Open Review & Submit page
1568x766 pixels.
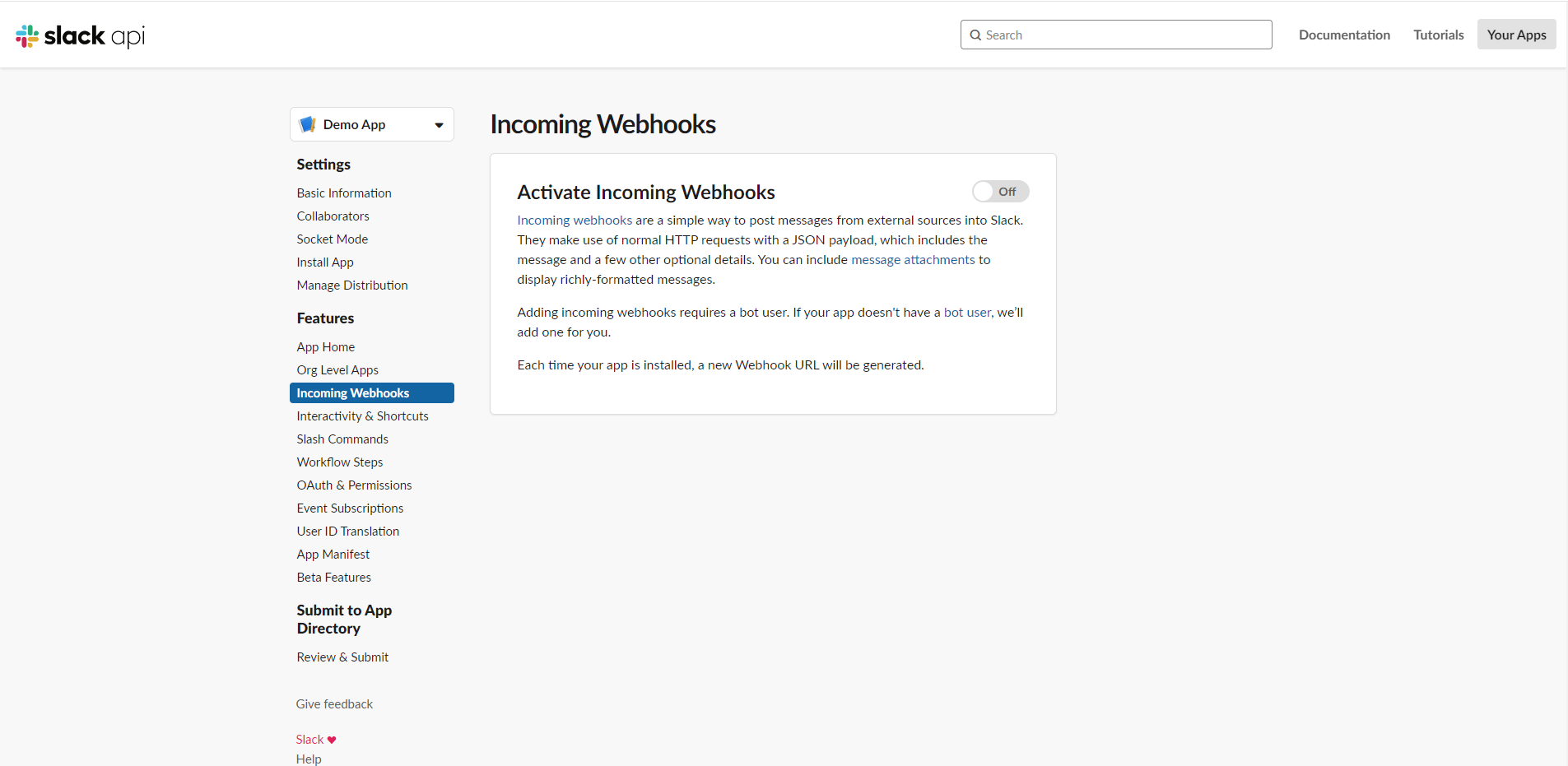pos(342,657)
